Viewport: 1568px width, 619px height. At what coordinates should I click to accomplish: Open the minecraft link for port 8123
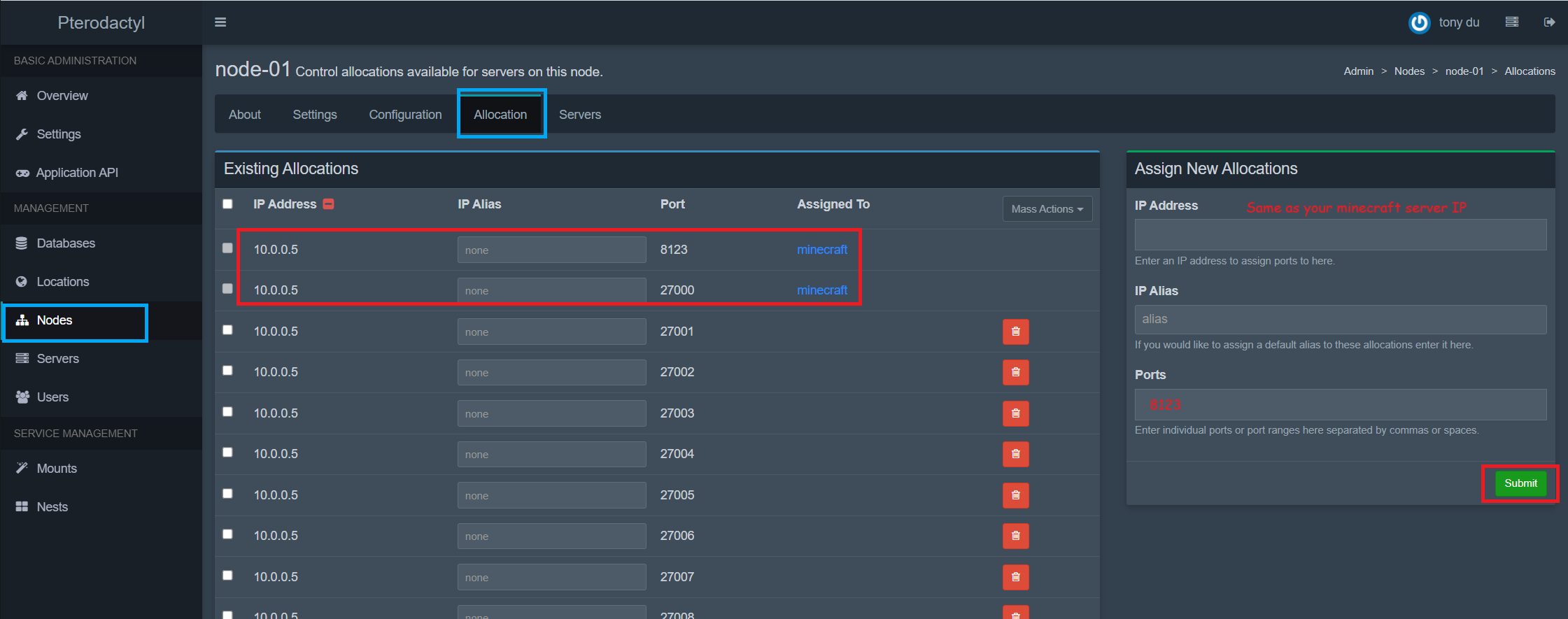click(x=821, y=250)
